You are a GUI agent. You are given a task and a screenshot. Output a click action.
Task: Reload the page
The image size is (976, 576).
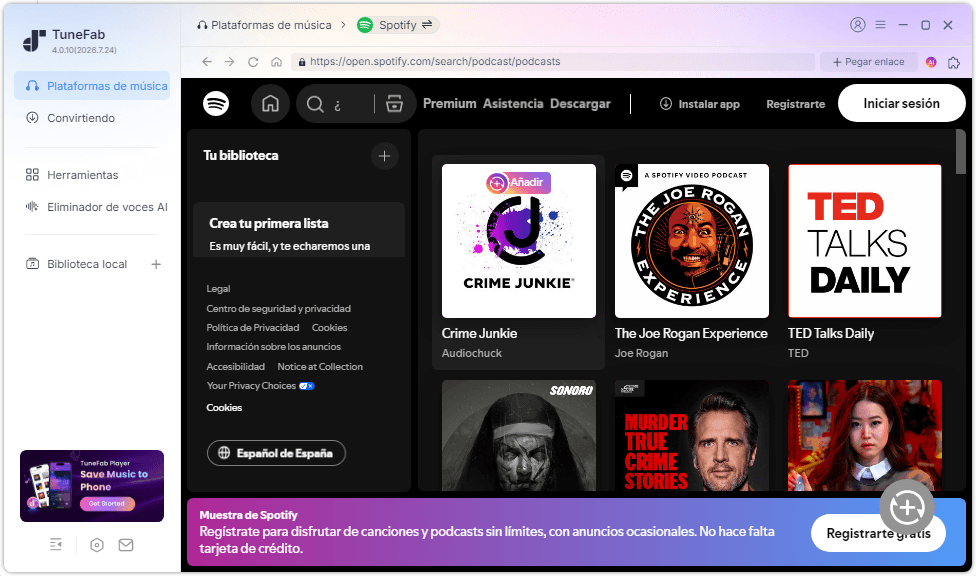pos(253,62)
